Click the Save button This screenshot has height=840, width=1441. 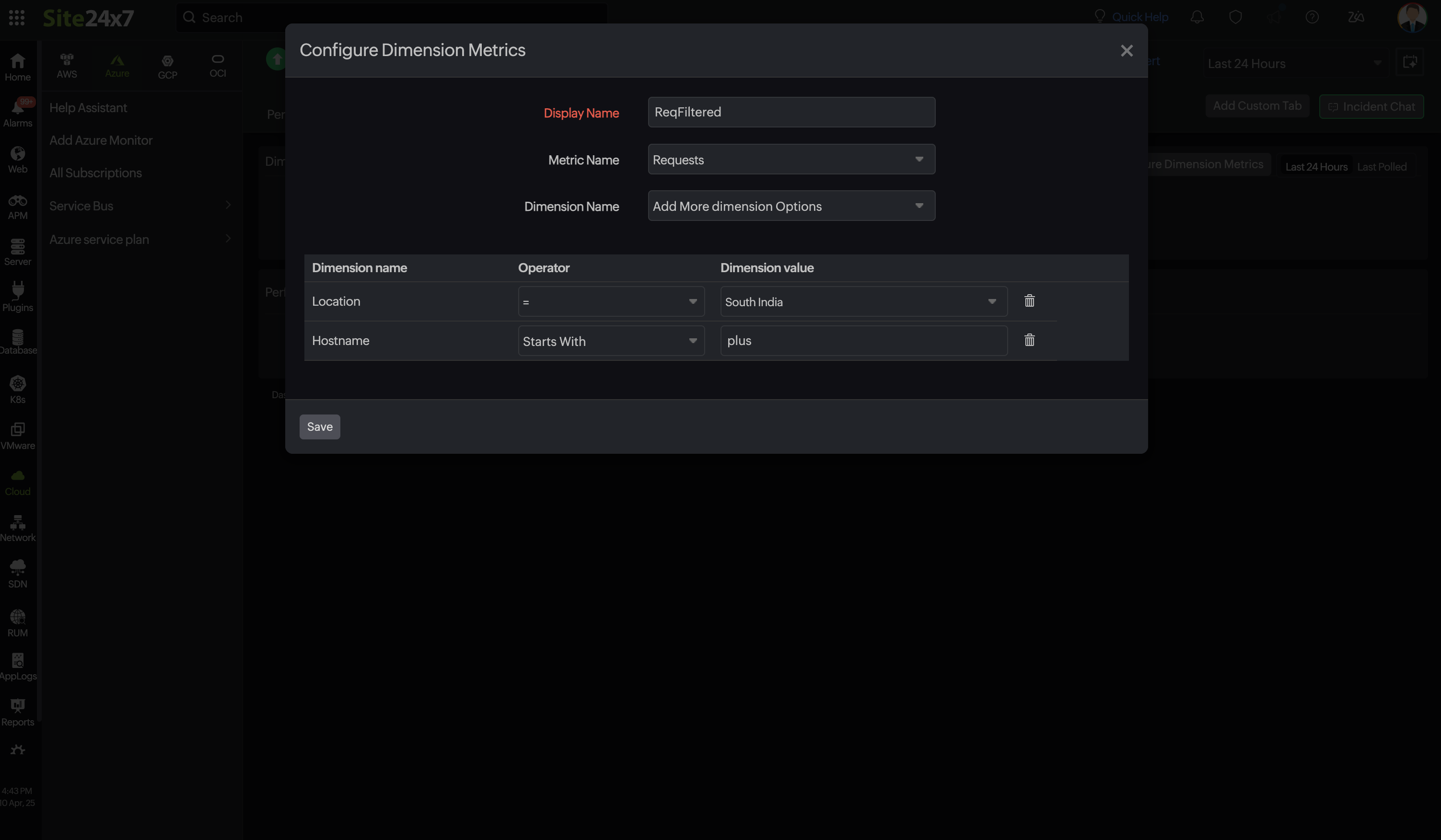319,426
